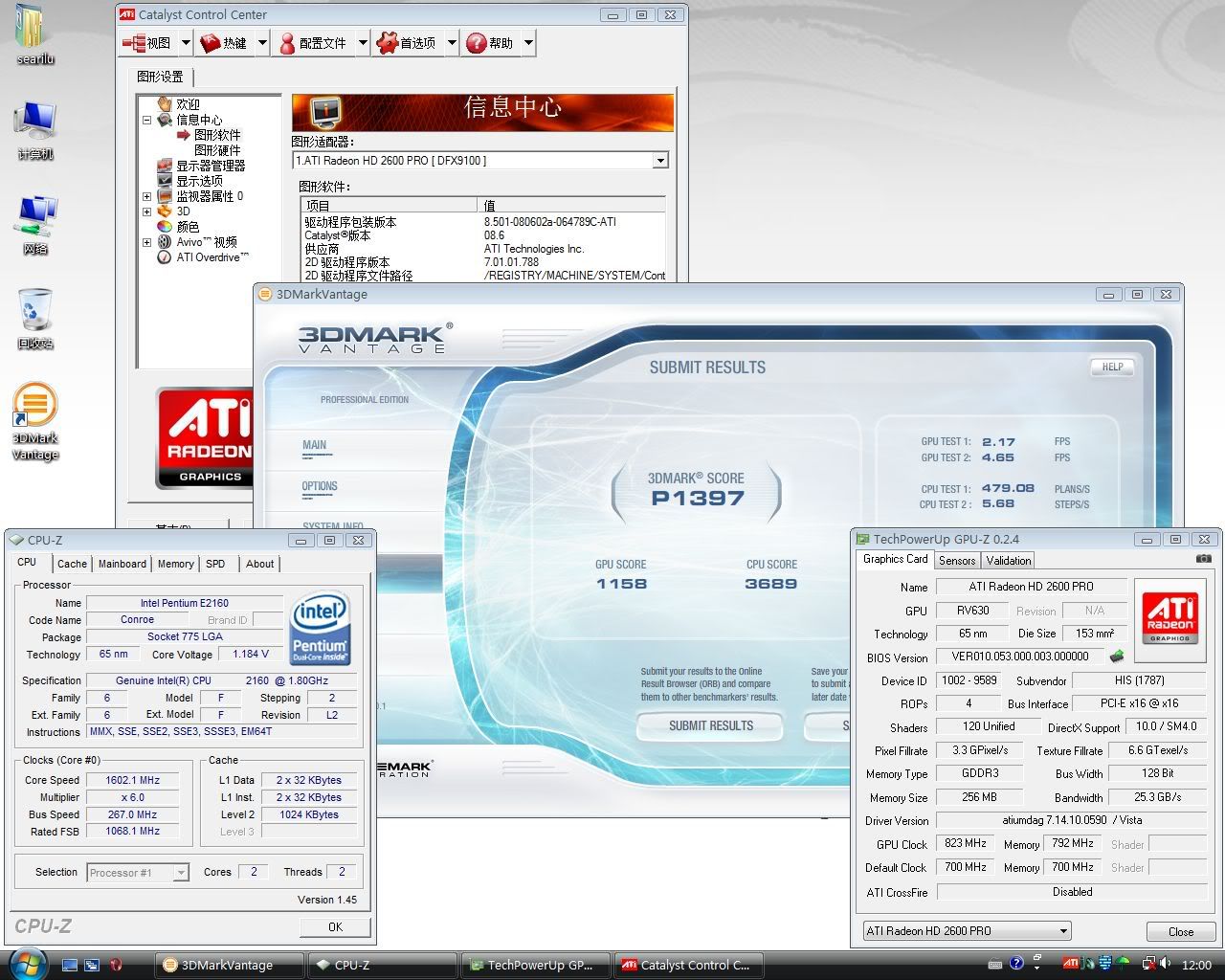The width and height of the screenshot is (1225, 980).
Task: Switch to Memory tab in CPU-Z
Action: (x=176, y=565)
